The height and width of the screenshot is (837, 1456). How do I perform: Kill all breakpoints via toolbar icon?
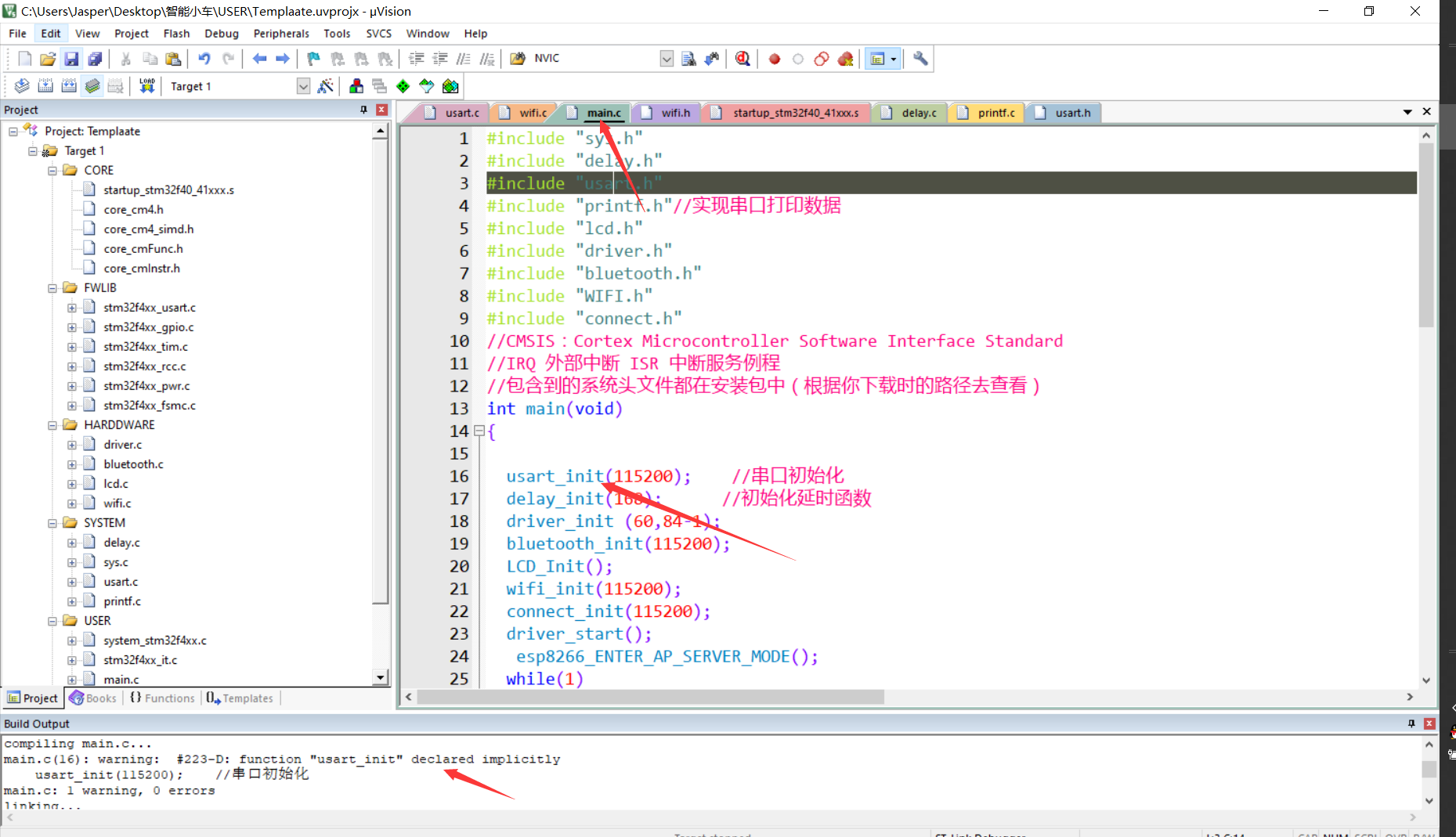pos(845,59)
